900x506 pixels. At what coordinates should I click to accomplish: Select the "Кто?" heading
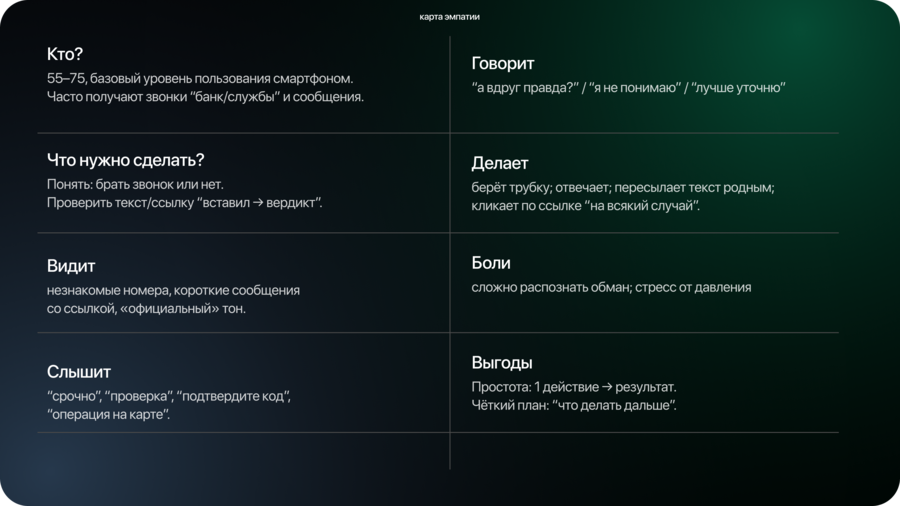point(65,53)
